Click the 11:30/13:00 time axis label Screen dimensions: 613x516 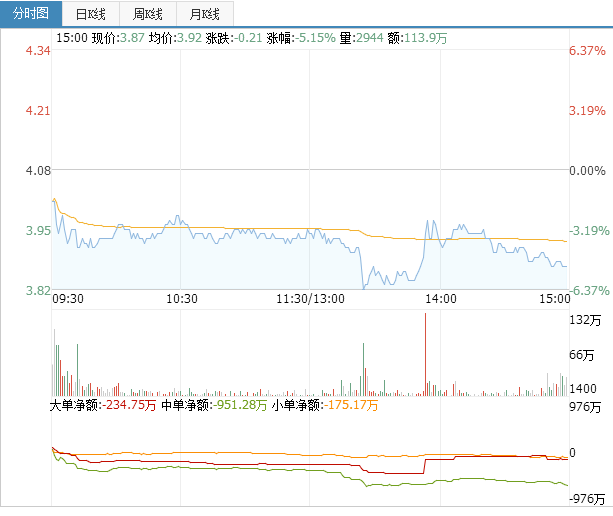pyautogui.click(x=310, y=299)
